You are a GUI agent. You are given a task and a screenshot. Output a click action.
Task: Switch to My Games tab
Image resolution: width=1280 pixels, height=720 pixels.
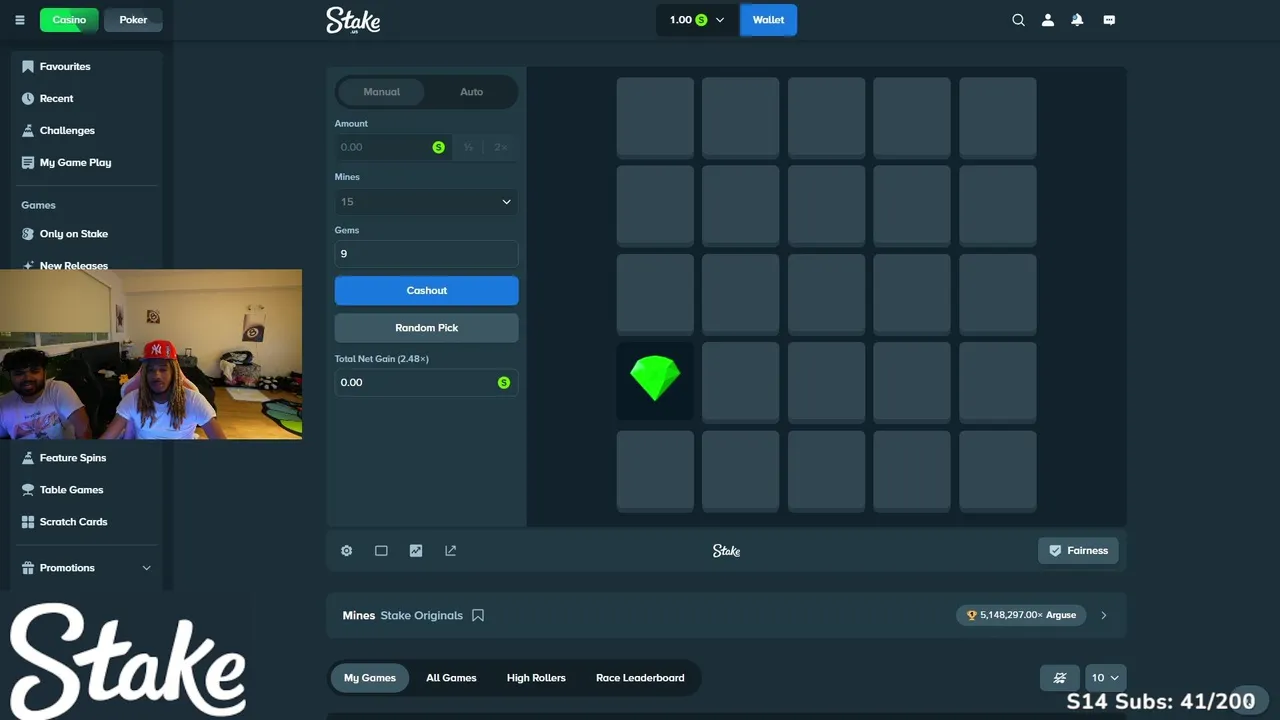(370, 678)
